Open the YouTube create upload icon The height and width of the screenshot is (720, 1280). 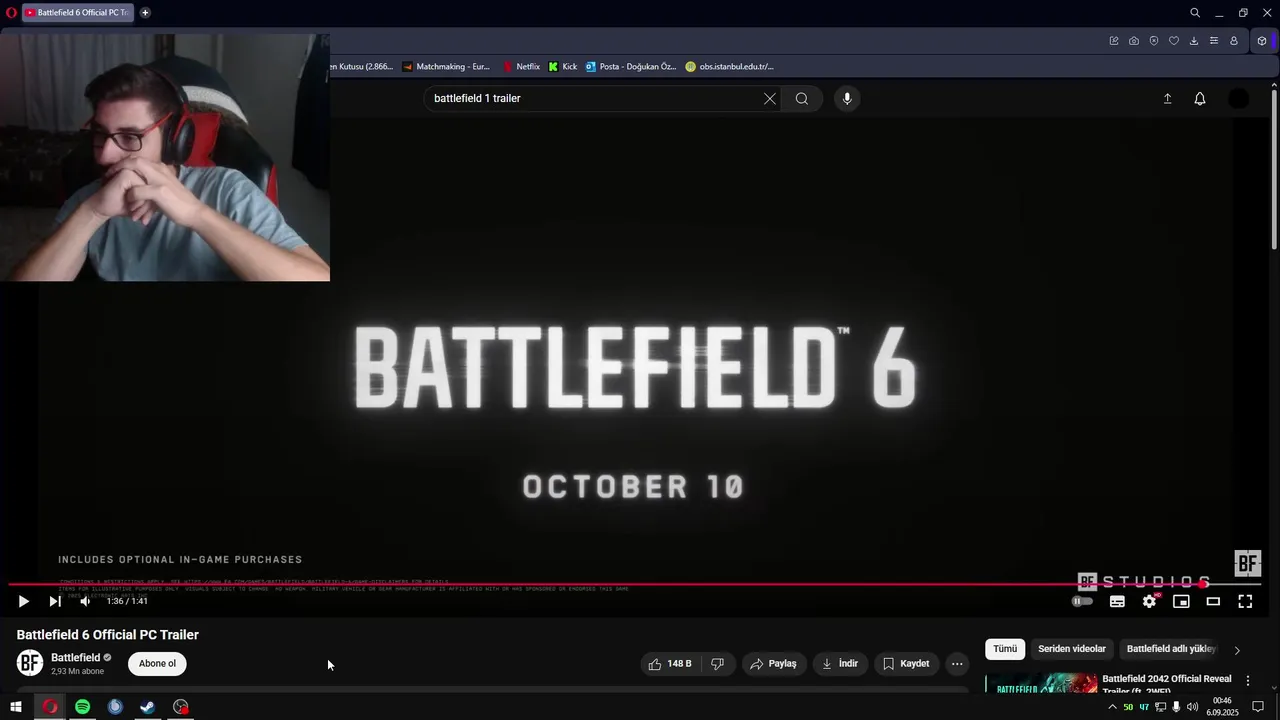point(1167,98)
